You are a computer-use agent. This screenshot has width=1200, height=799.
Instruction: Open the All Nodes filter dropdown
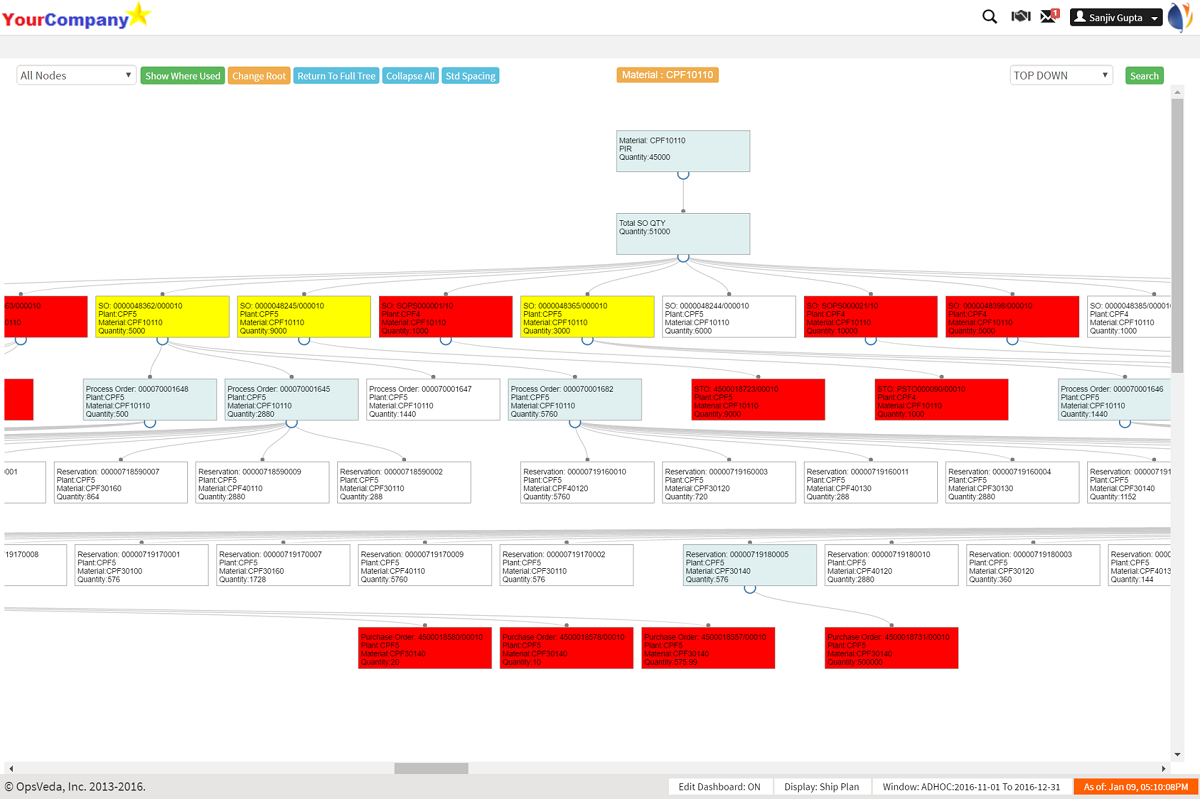77,76
